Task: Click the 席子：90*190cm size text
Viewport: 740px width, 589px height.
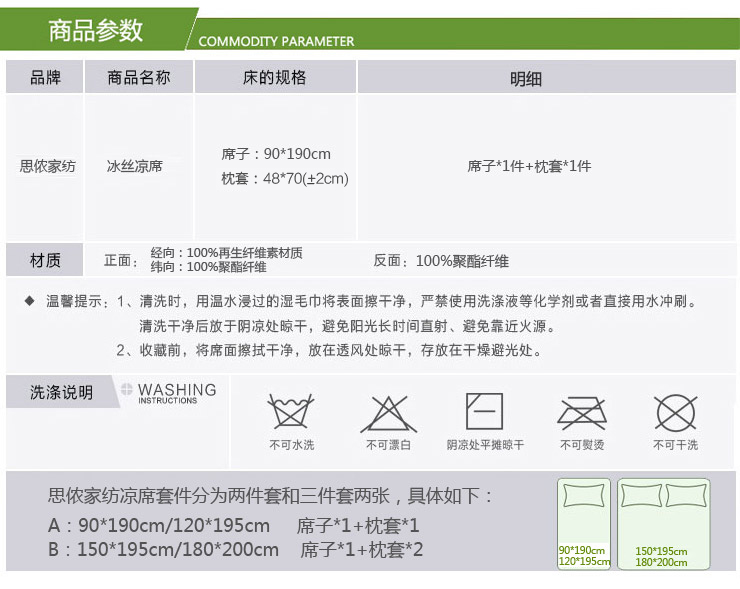Action: pos(276,154)
